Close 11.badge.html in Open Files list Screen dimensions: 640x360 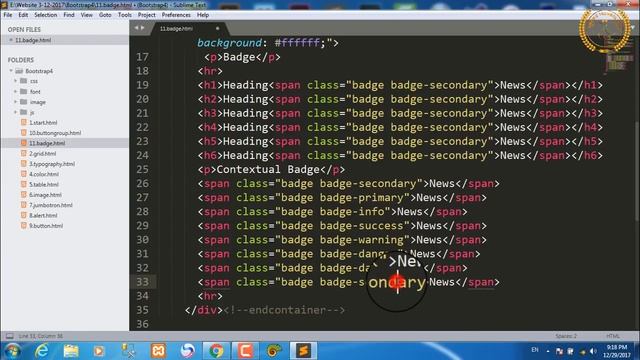pyautogui.click(x=11, y=40)
